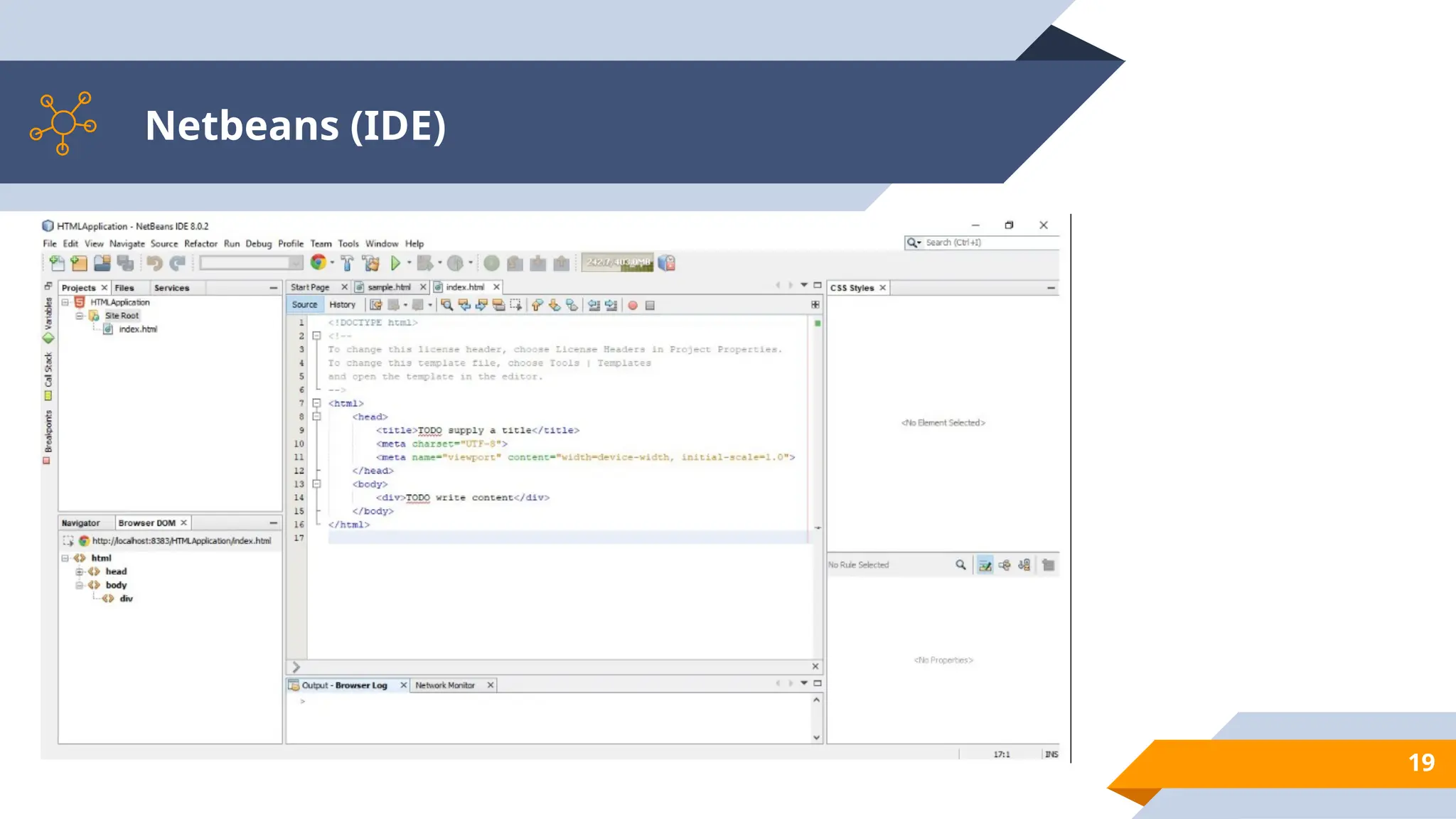This screenshot has height=819, width=1456.
Task: Select the div node in Browser DOM
Action: tap(127, 599)
